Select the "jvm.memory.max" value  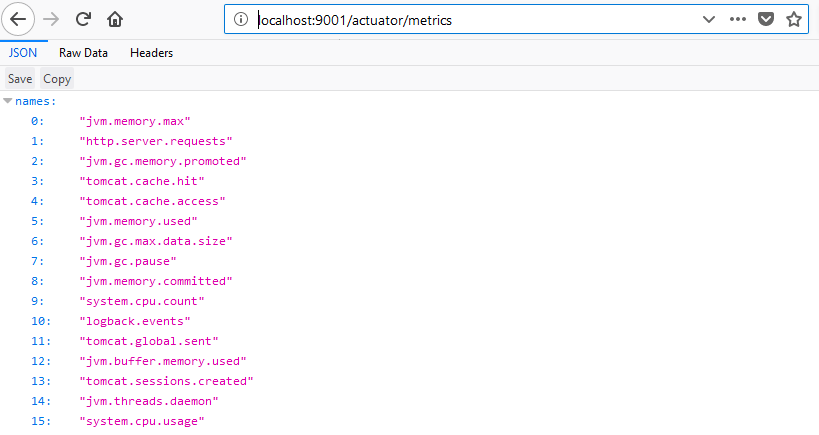(134, 121)
